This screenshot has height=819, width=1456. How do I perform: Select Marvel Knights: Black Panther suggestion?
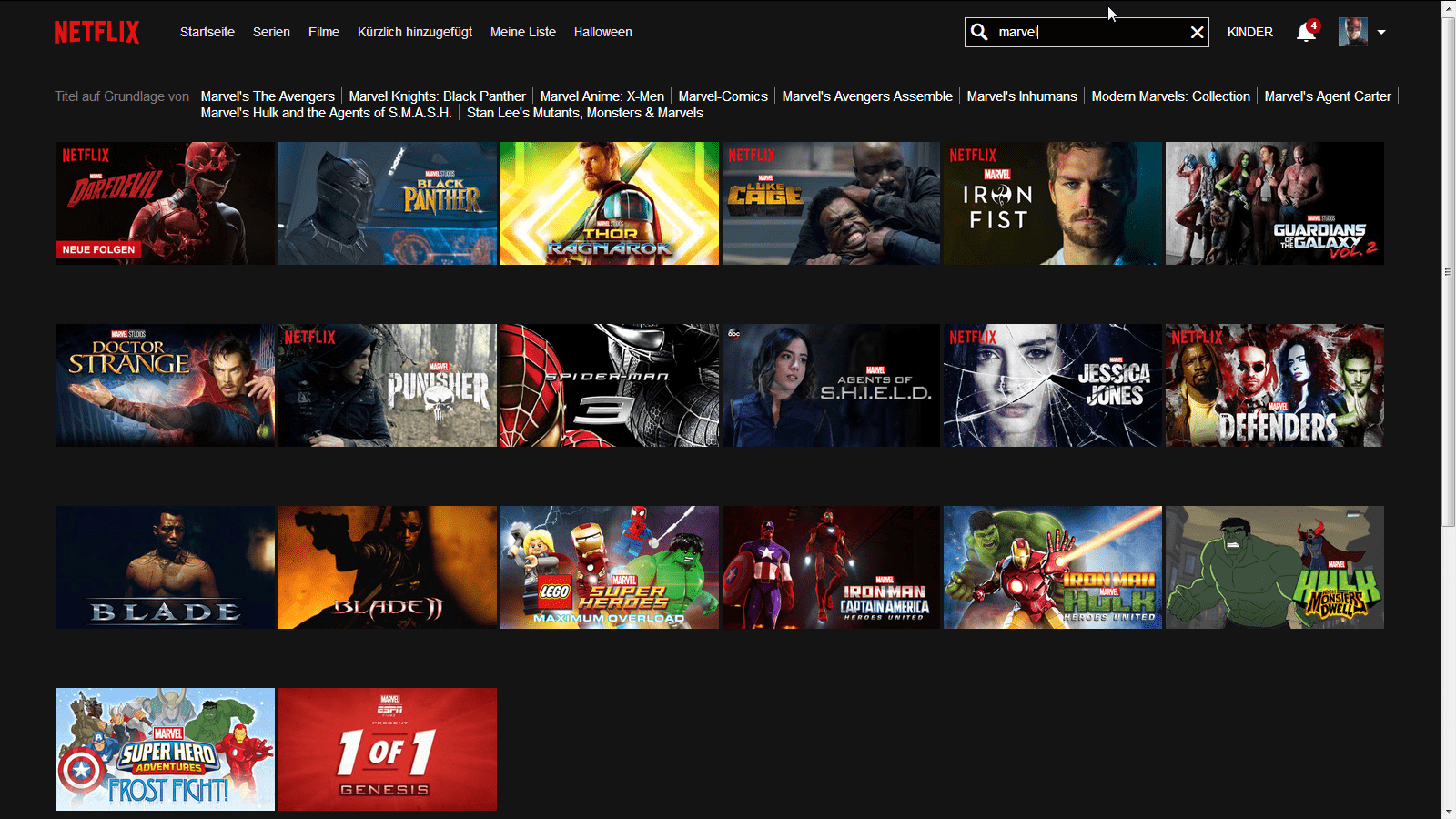coord(438,96)
